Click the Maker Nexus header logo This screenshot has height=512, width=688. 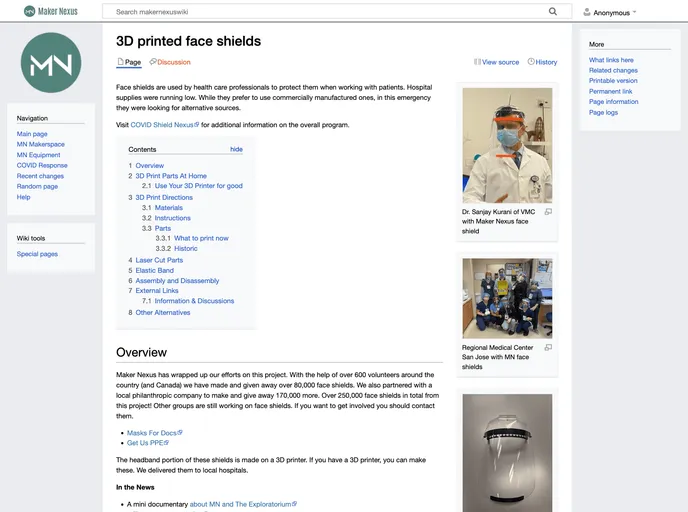(50, 11)
